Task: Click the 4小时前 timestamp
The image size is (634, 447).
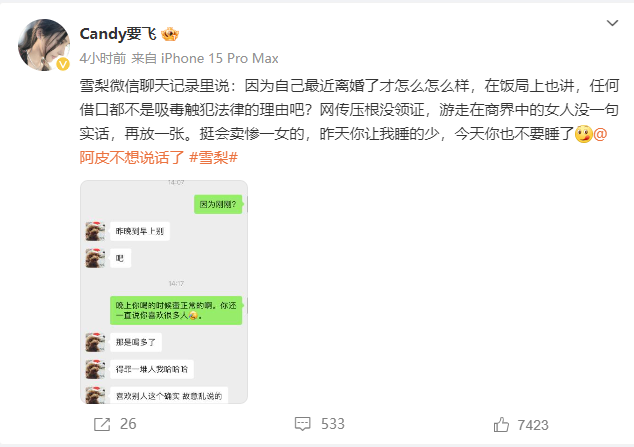Action: point(103,59)
